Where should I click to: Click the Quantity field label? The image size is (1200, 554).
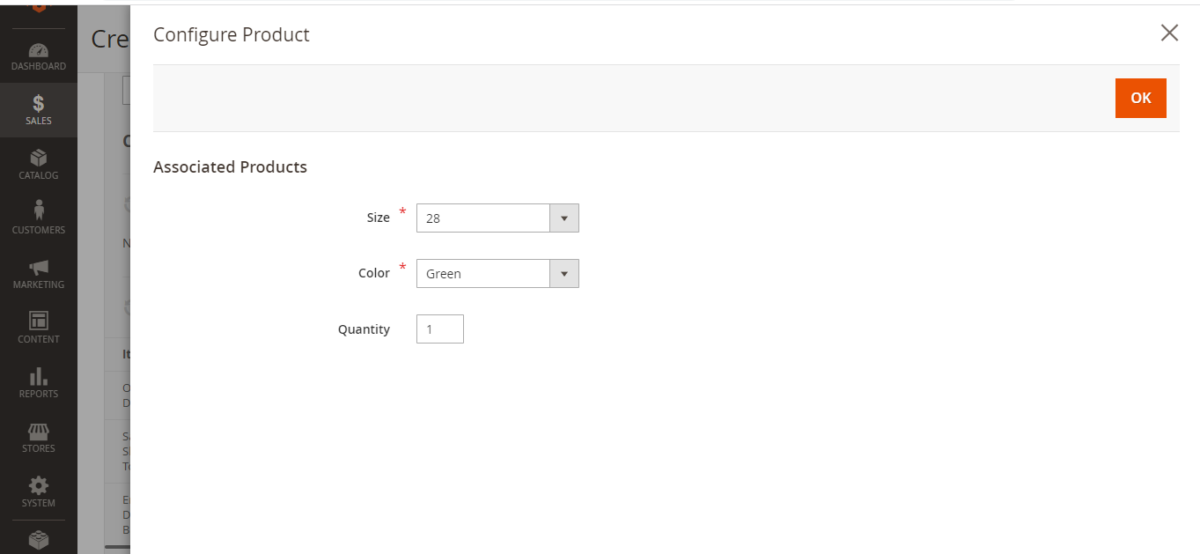point(364,329)
